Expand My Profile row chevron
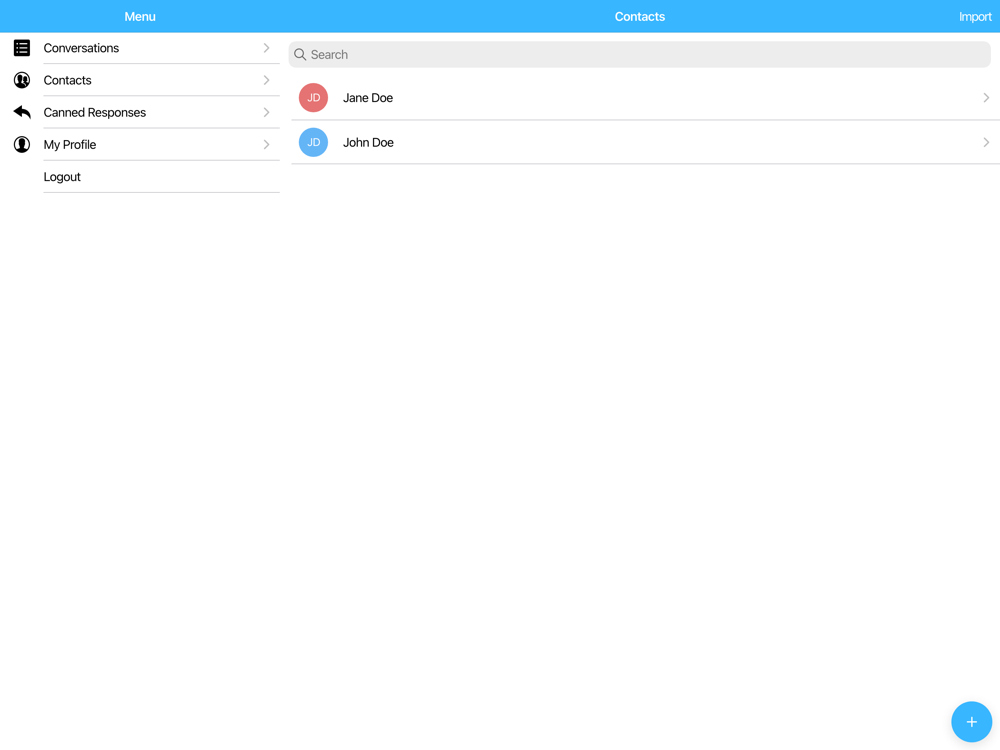This screenshot has width=1000, height=750. 267,144
